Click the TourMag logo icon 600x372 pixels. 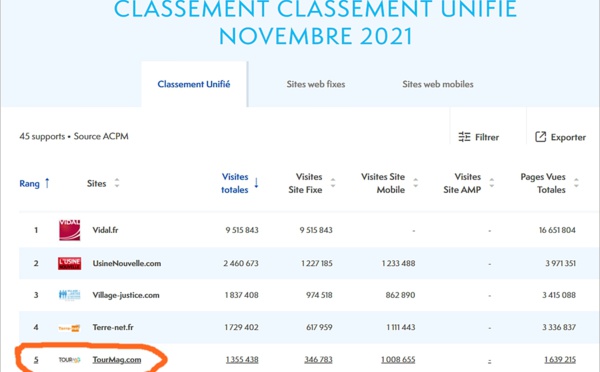tap(69, 360)
